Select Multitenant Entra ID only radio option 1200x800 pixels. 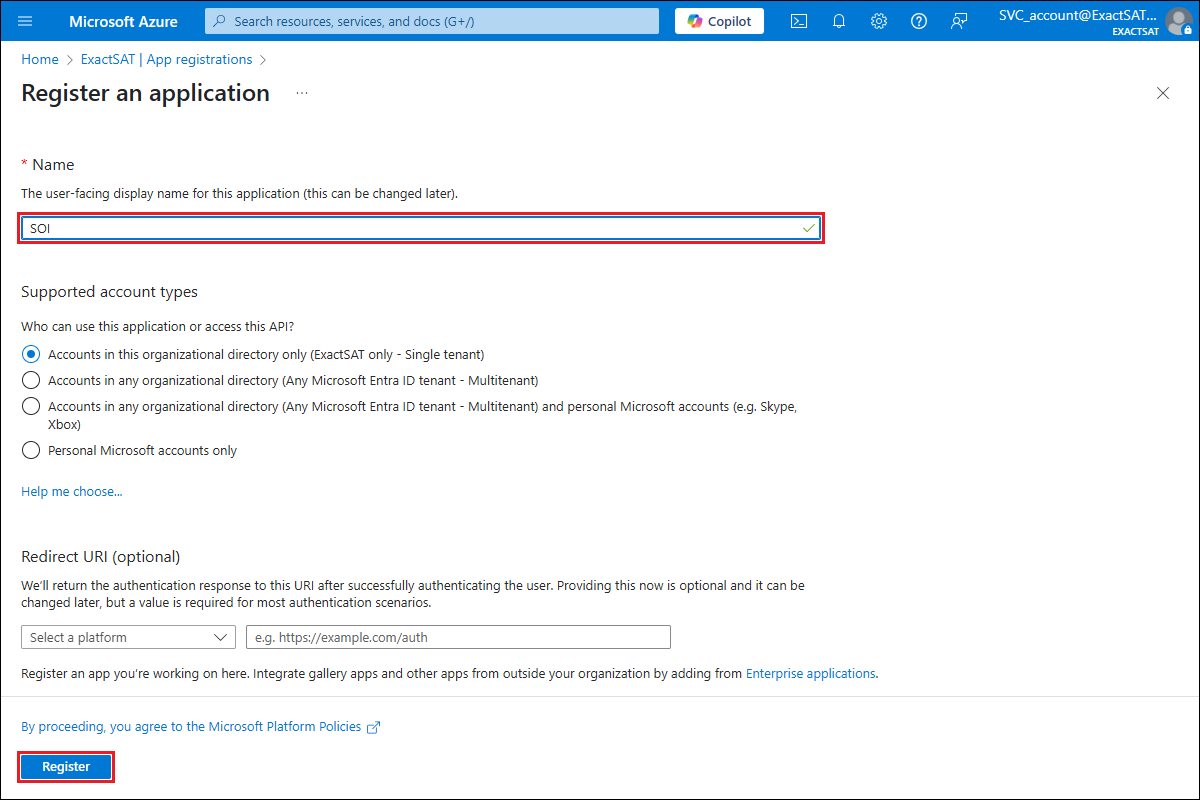[31, 380]
